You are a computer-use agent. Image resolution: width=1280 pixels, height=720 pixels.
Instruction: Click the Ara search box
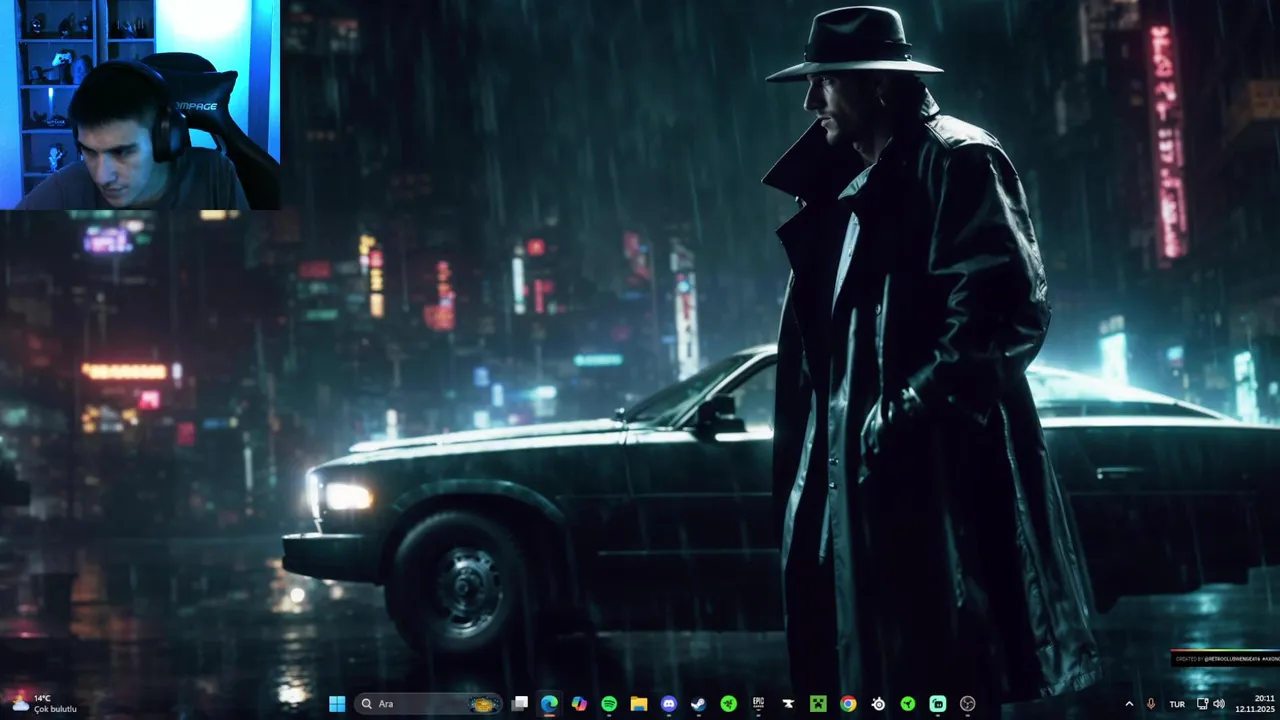[428, 704]
